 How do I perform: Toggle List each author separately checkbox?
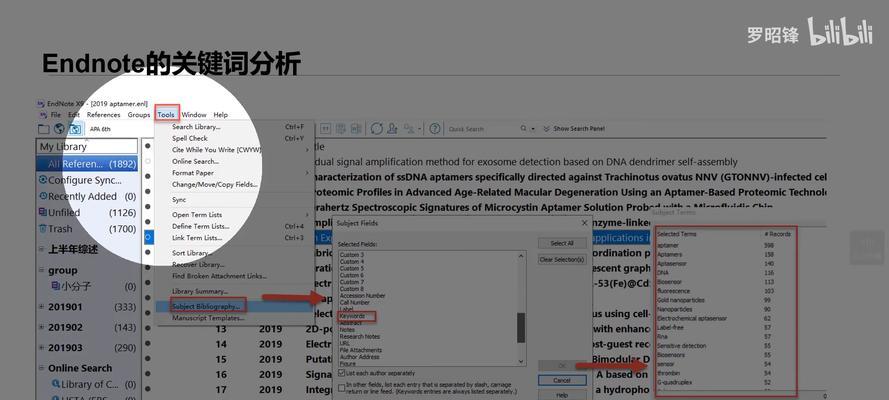coord(341,373)
